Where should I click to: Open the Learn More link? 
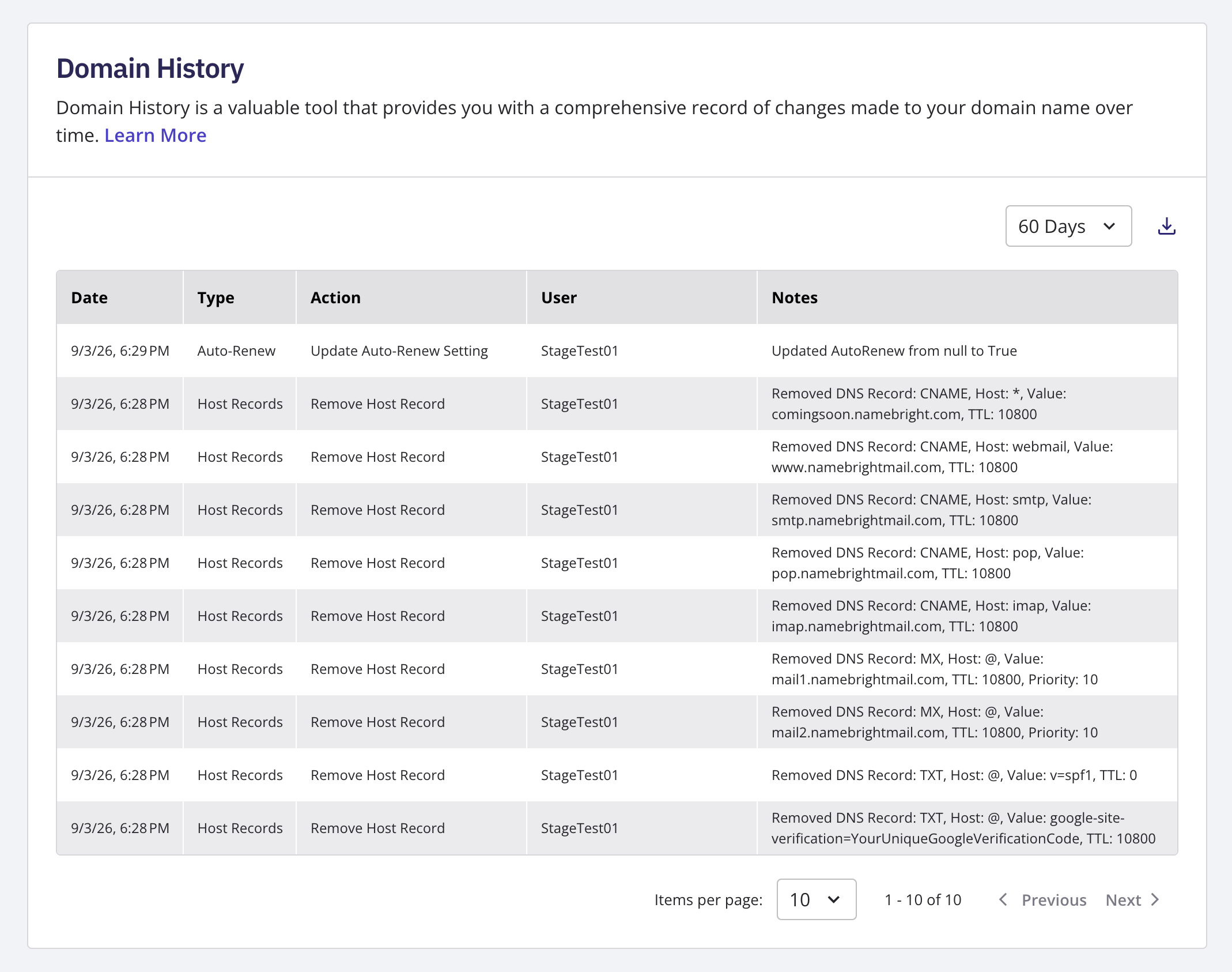pyautogui.click(x=155, y=135)
